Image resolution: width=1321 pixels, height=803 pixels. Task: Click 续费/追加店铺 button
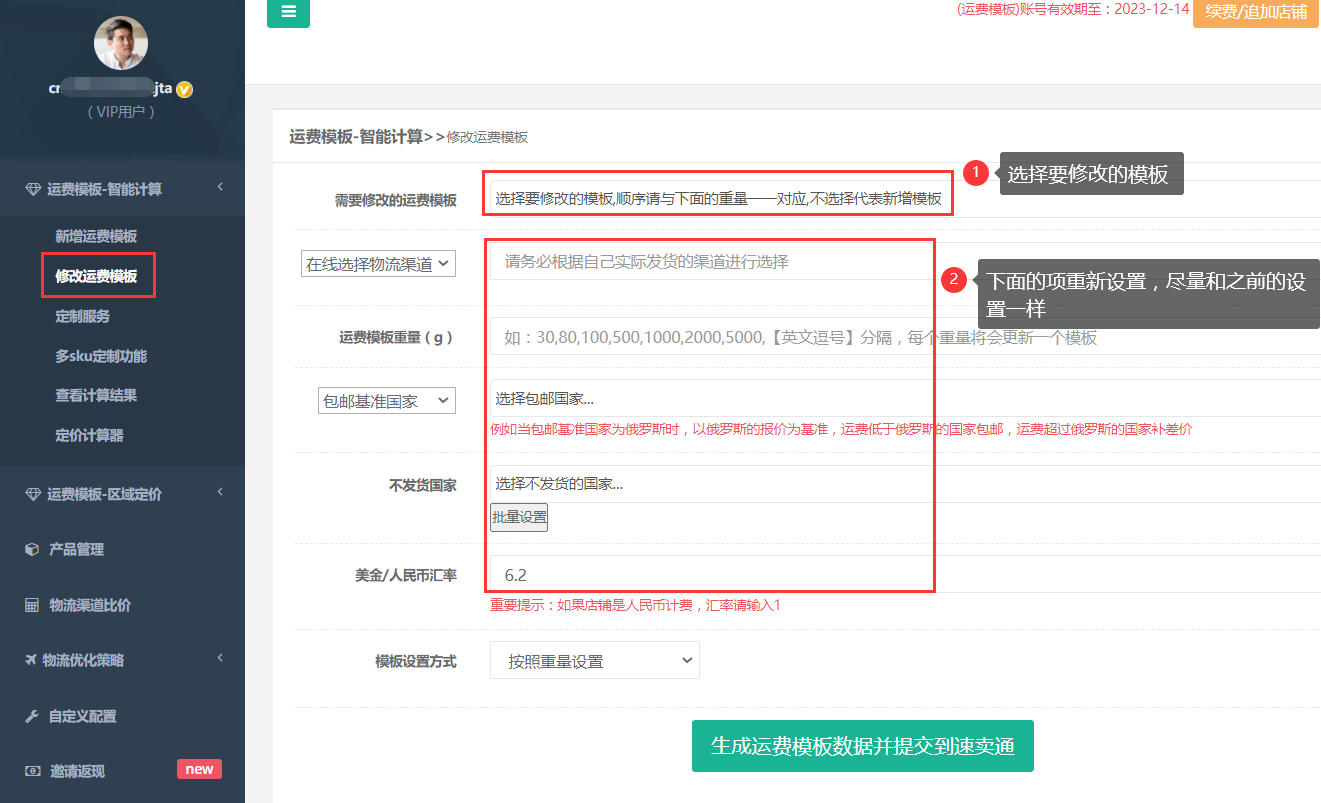(1256, 12)
